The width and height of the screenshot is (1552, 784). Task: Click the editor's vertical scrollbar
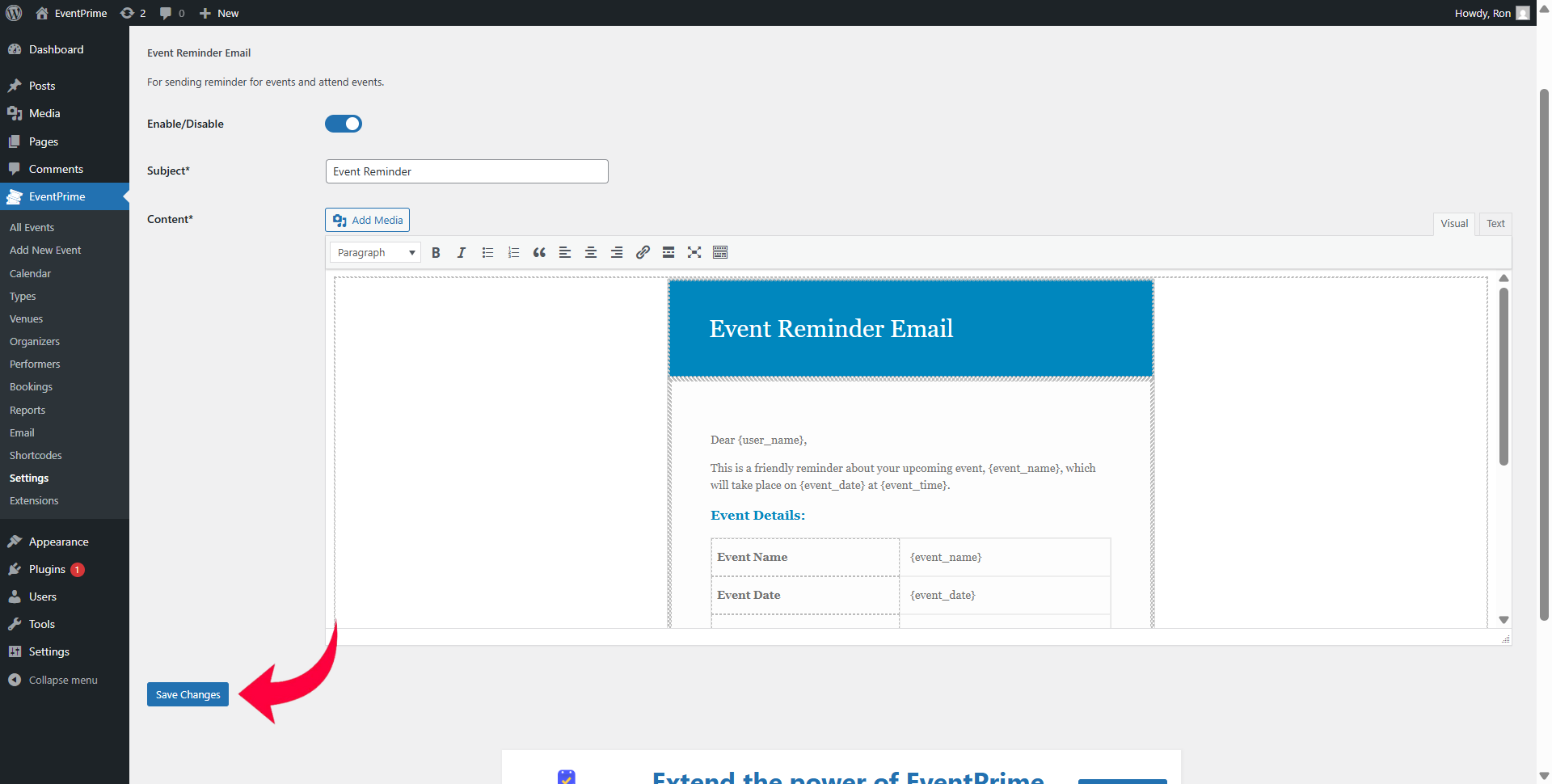[x=1503, y=377]
